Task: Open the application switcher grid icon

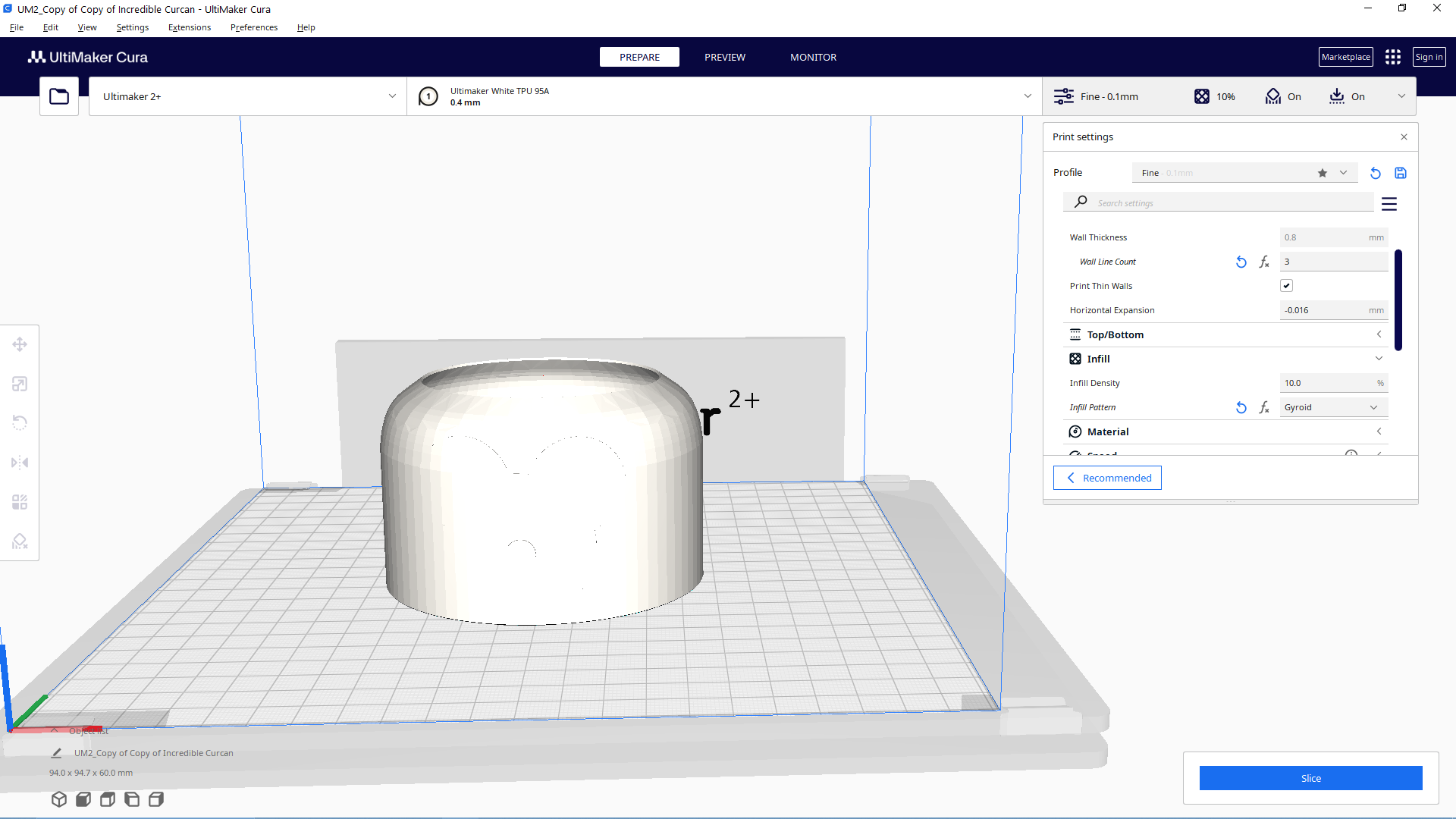Action: [1393, 57]
